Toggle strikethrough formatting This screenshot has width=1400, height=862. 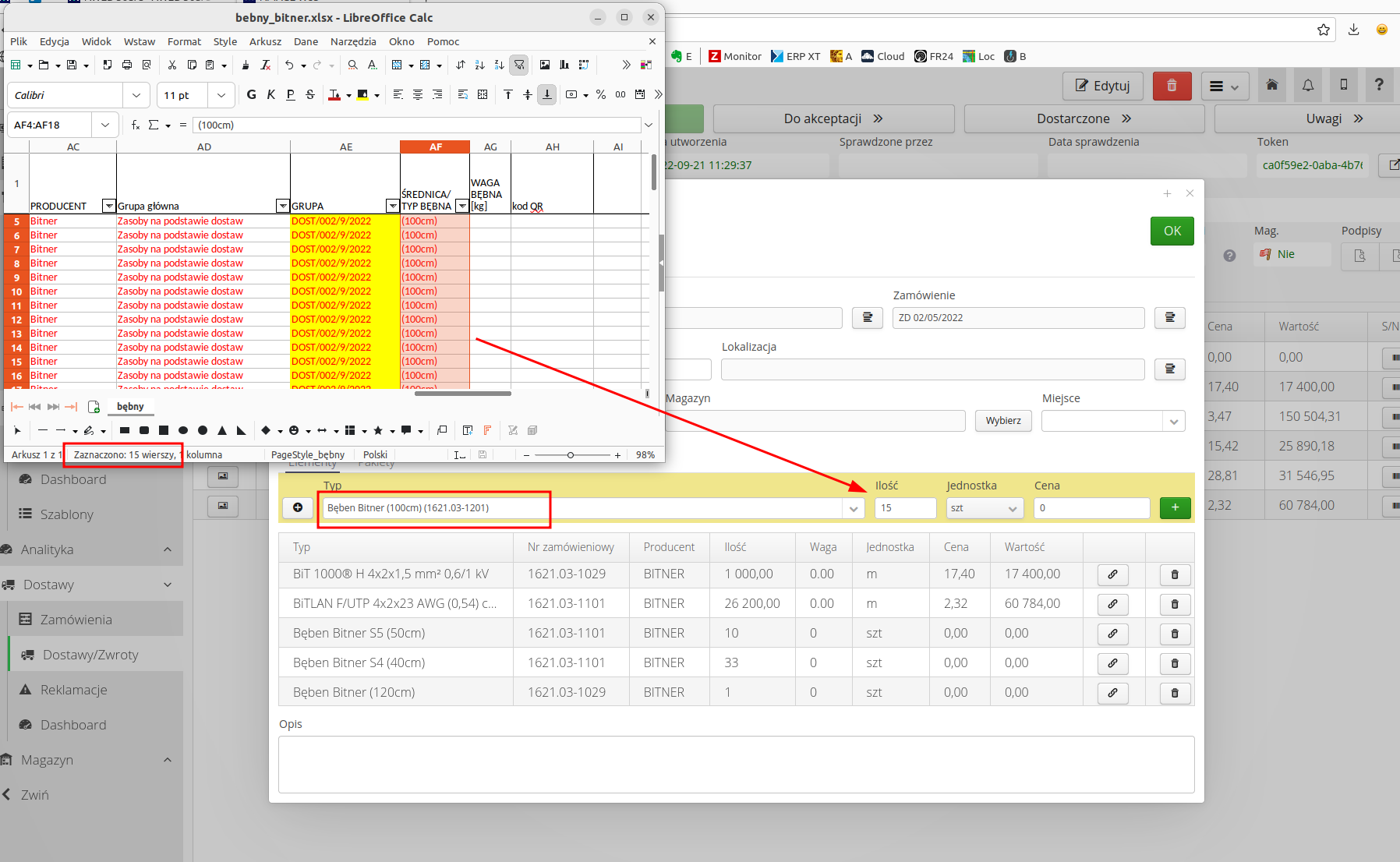coord(309,94)
